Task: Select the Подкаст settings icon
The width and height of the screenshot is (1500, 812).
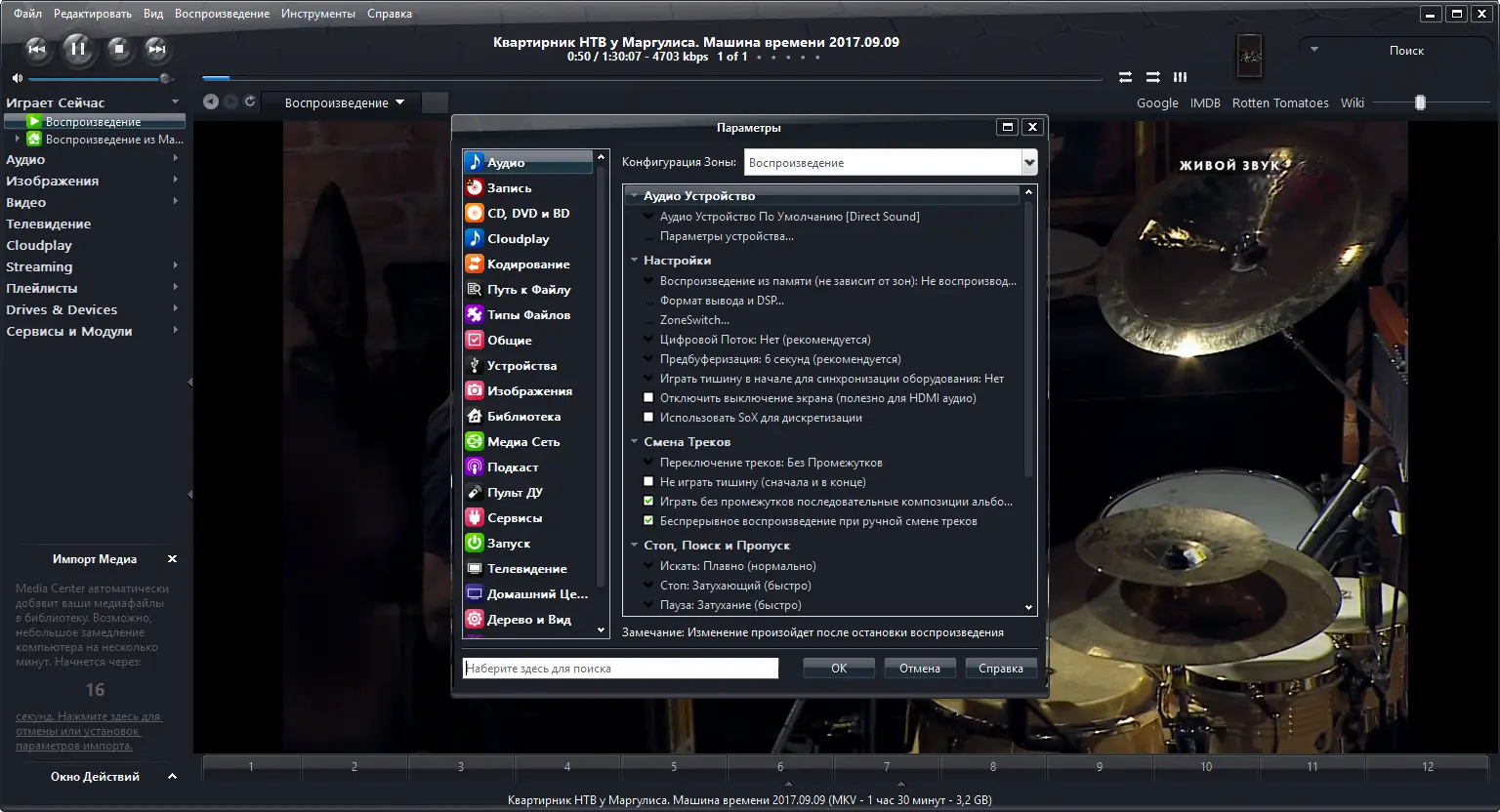Action: [x=475, y=467]
